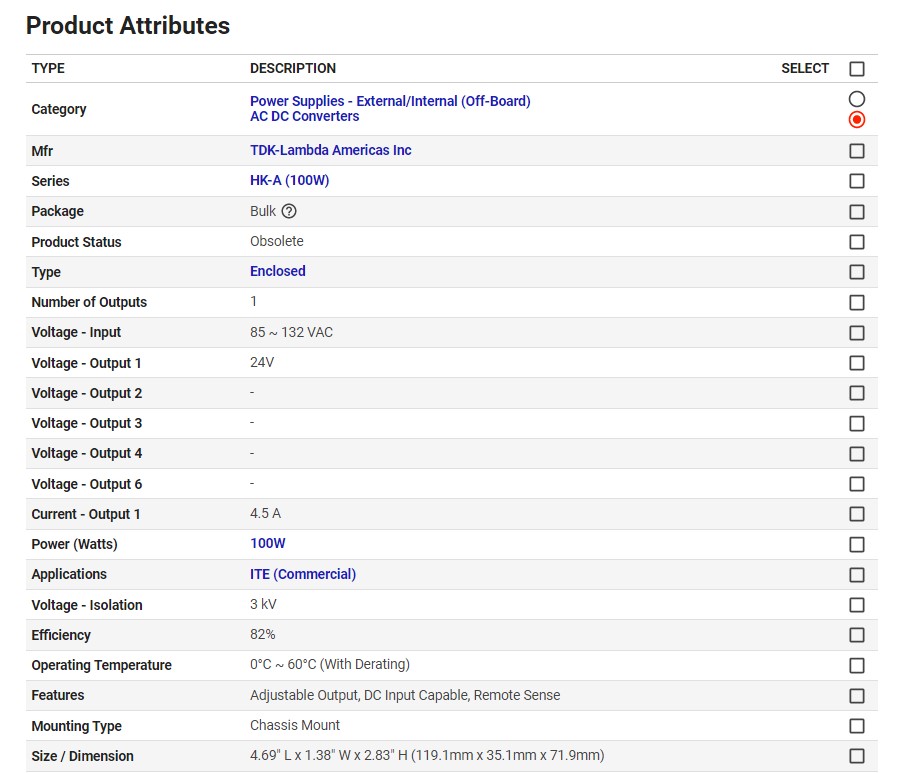
Task: Click the 100W power link
Action: coord(267,543)
